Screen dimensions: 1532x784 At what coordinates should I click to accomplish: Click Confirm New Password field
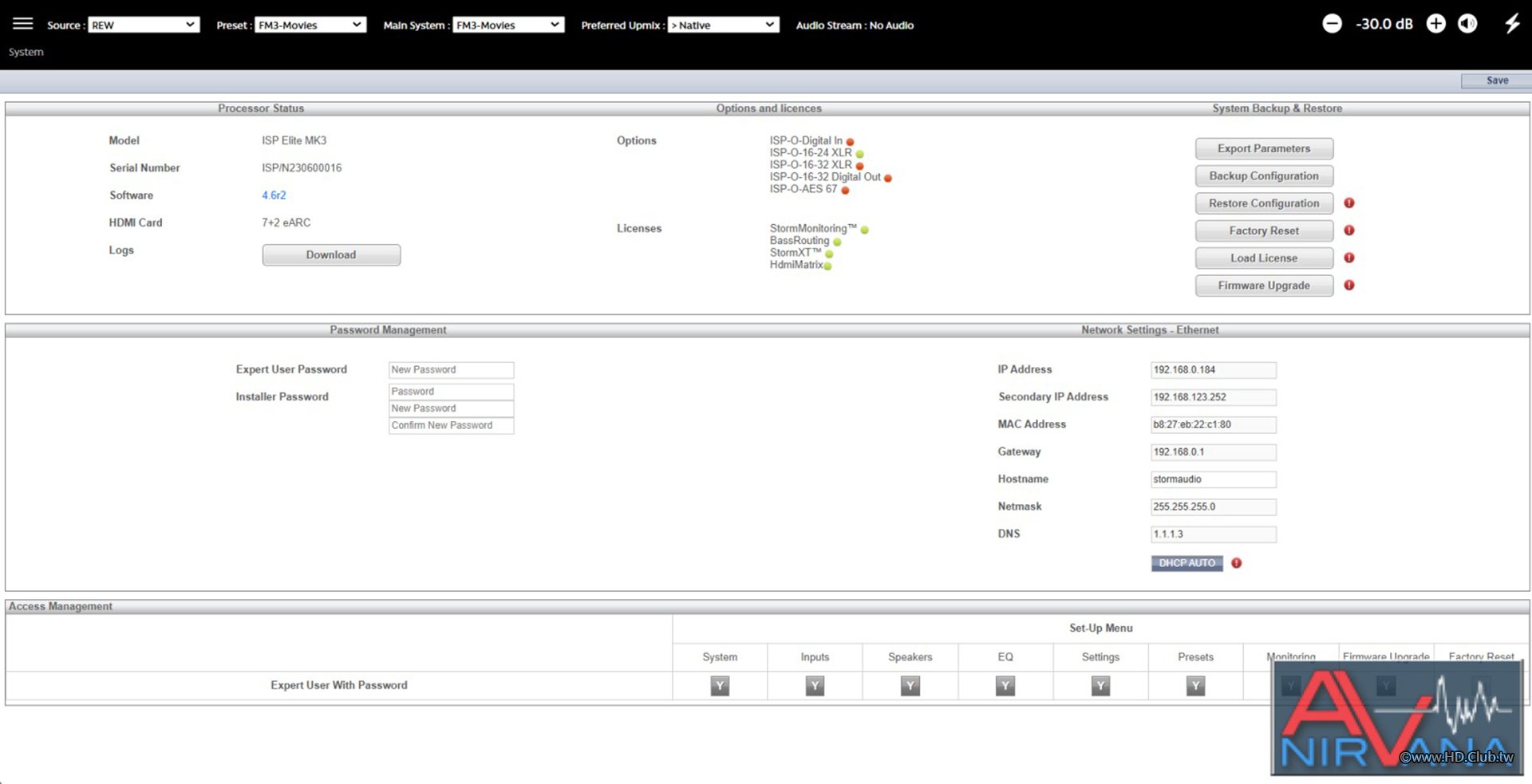pos(451,425)
